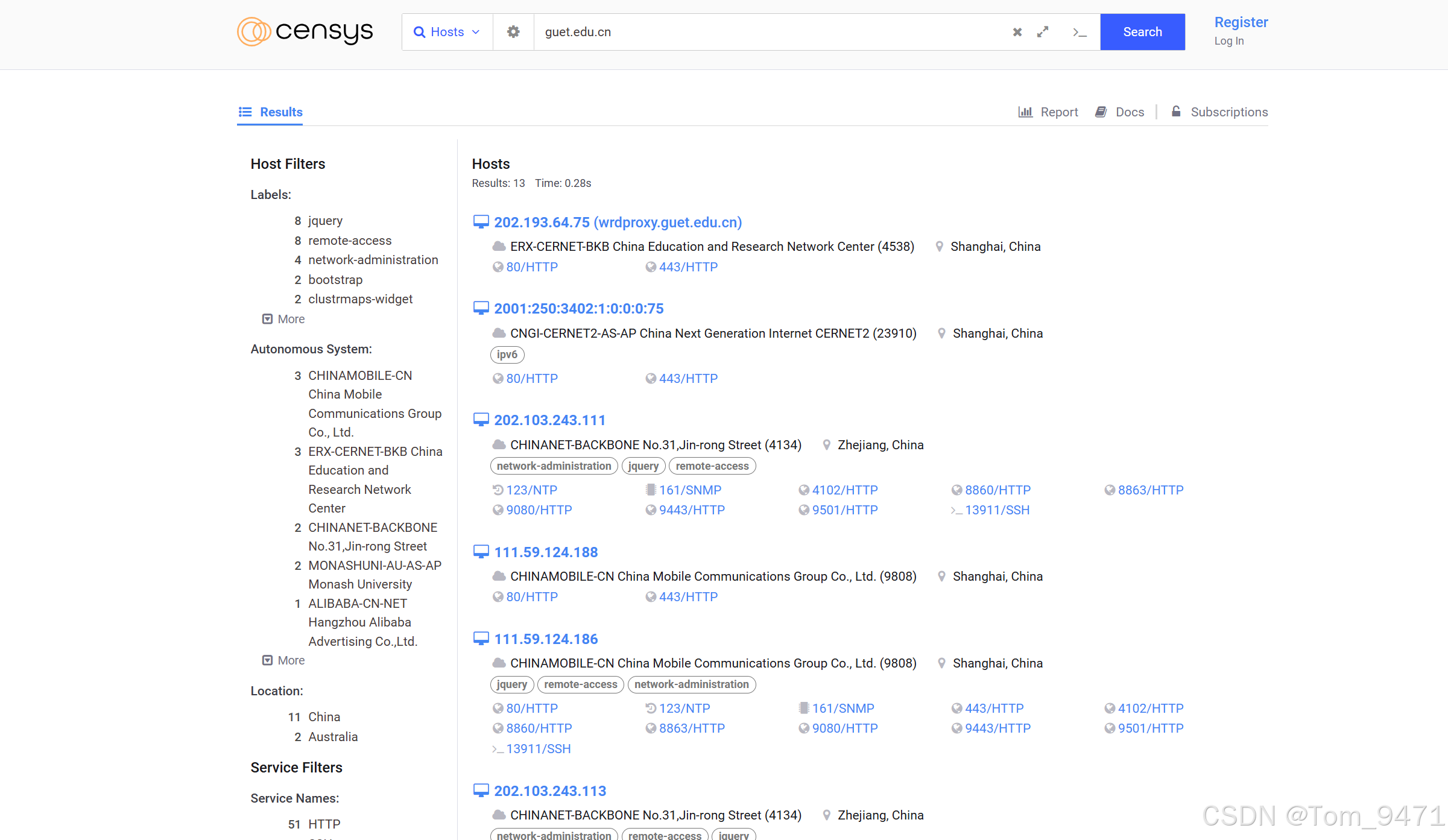Click the search settings gear icon
1448x840 pixels.
point(513,32)
